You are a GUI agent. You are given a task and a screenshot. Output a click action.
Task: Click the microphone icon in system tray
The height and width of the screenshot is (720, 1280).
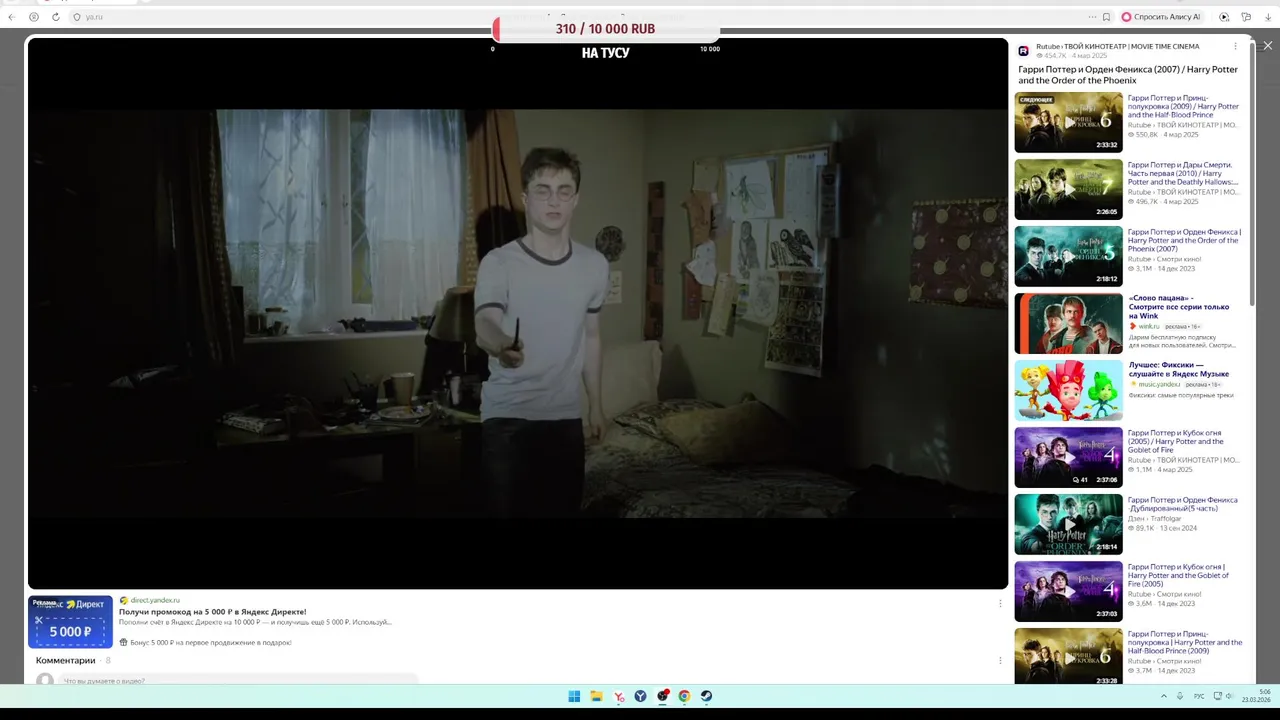point(1180,696)
